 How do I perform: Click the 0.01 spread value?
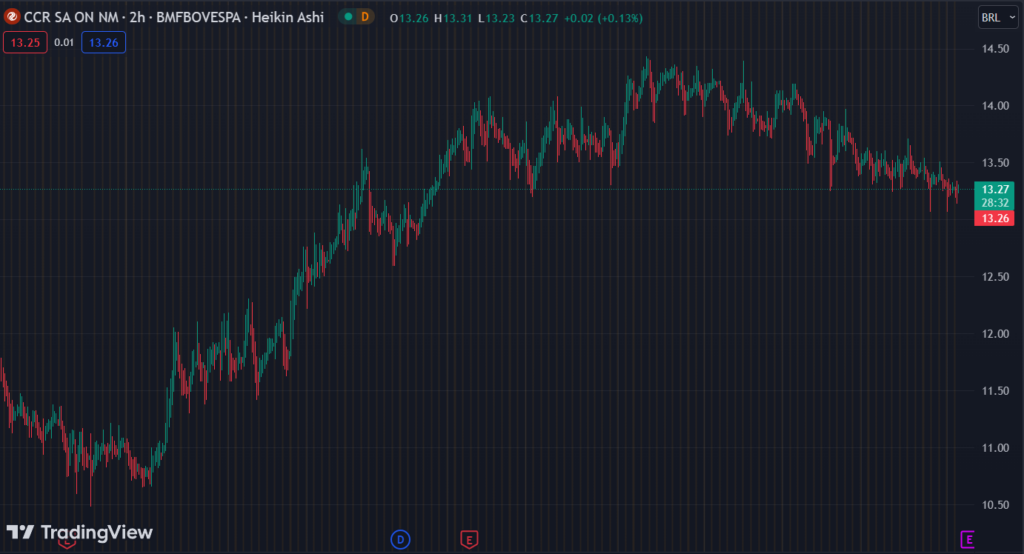click(64, 42)
